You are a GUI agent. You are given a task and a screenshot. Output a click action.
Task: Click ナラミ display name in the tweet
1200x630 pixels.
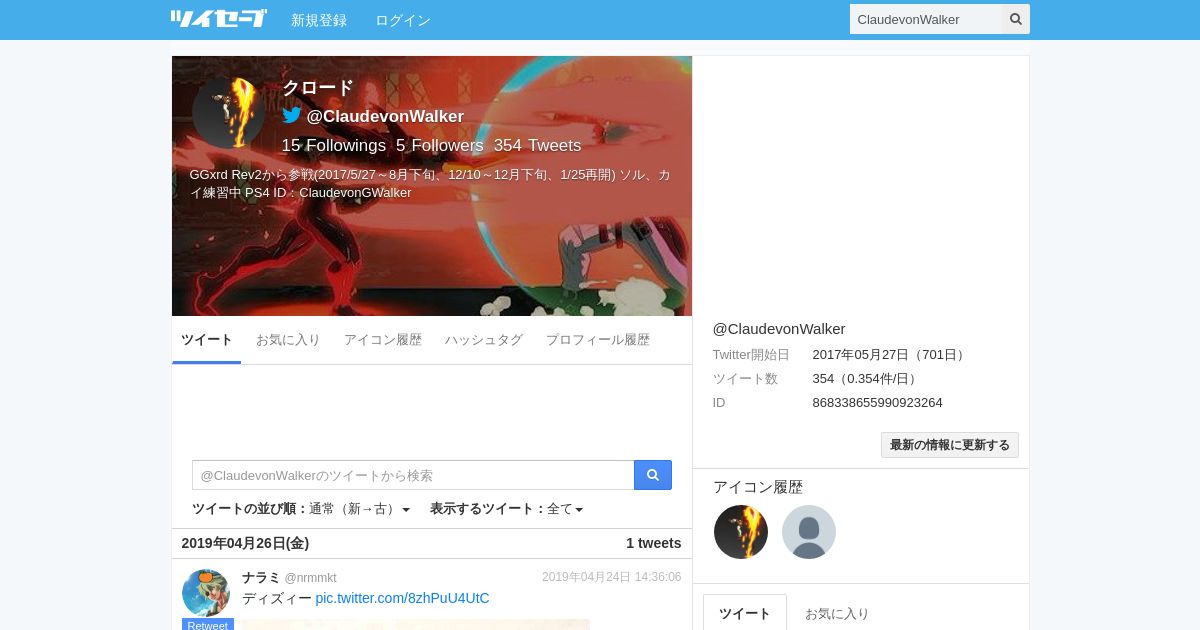(x=260, y=577)
